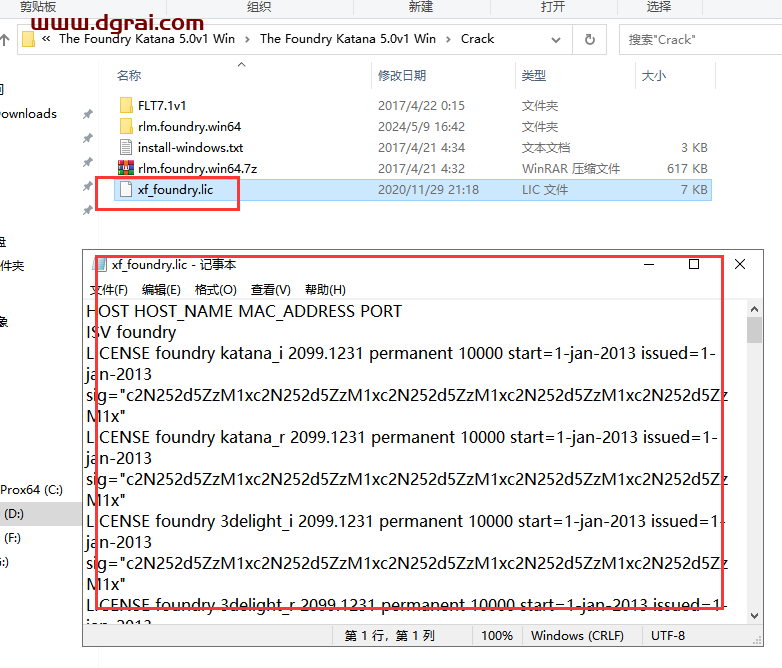The width and height of the screenshot is (782, 668).
Task: Select the rlm.foundry.win64.7z WinRAR icon
Action: (126, 168)
